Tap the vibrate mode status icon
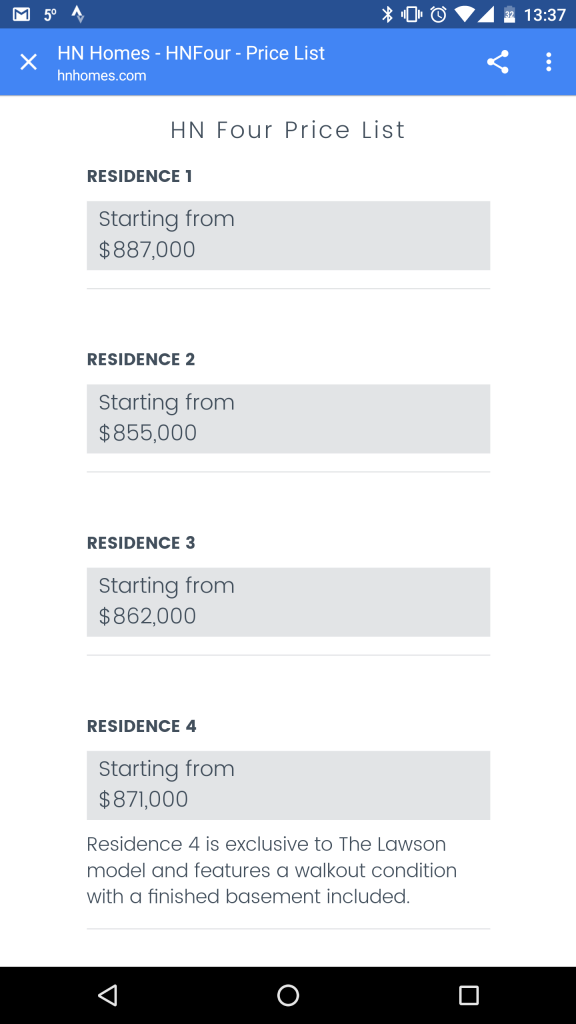The image size is (576, 1024). 411,14
